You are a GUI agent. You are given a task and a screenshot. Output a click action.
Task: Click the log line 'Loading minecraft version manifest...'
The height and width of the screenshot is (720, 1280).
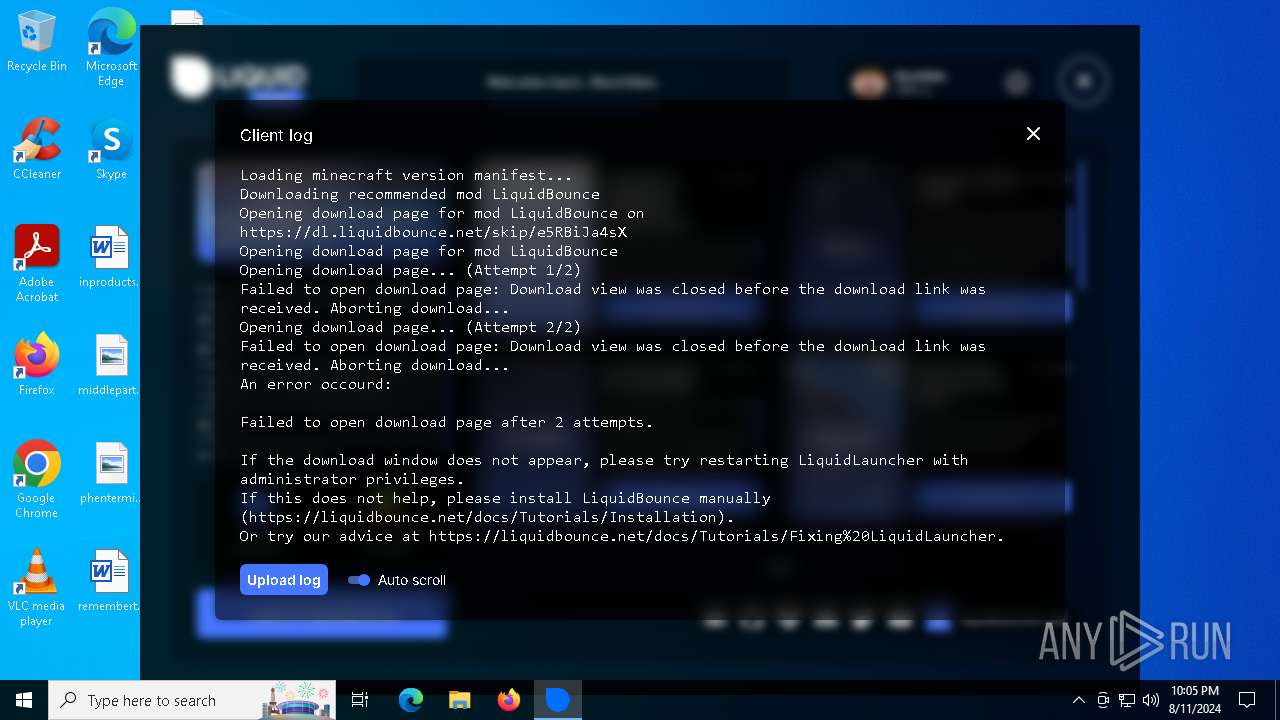pos(406,175)
